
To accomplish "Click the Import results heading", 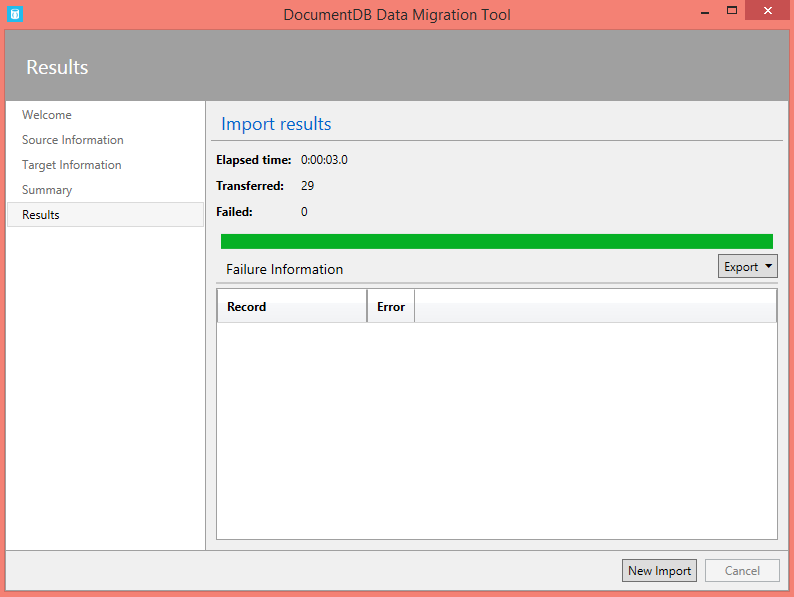I will [276, 124].
